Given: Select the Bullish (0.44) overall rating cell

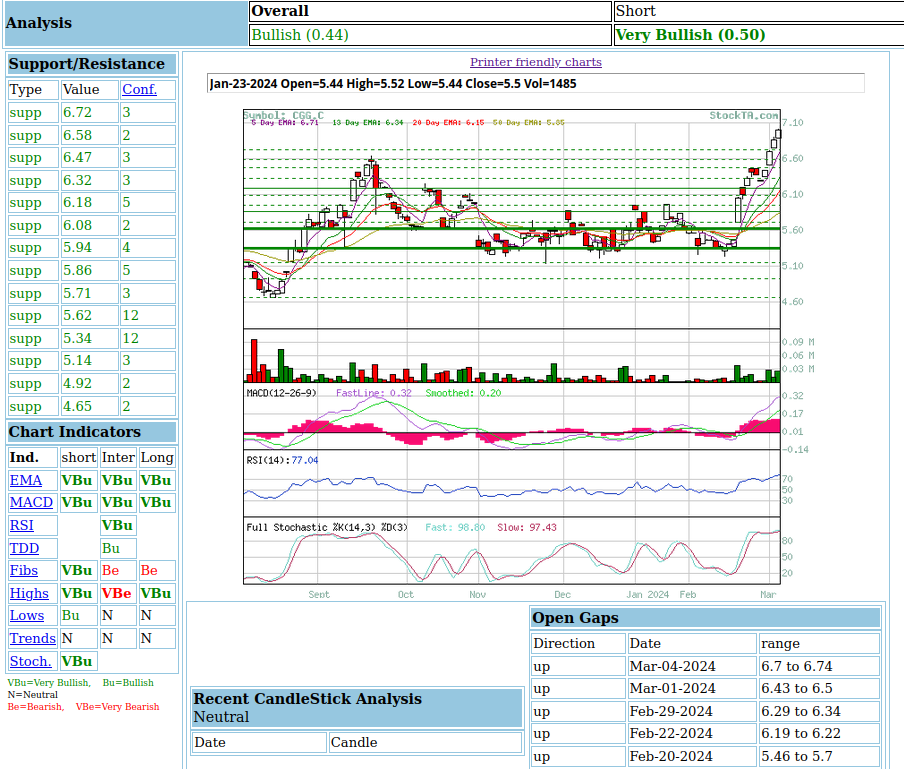Looking at the screenshot, I should [x=430, y=35].
